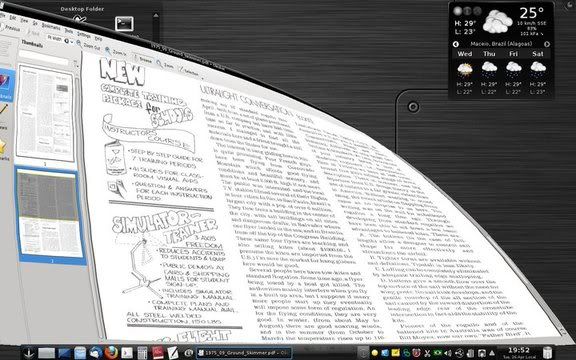Open the red book application in panel

pyautogui.click(x=158, y=353)
